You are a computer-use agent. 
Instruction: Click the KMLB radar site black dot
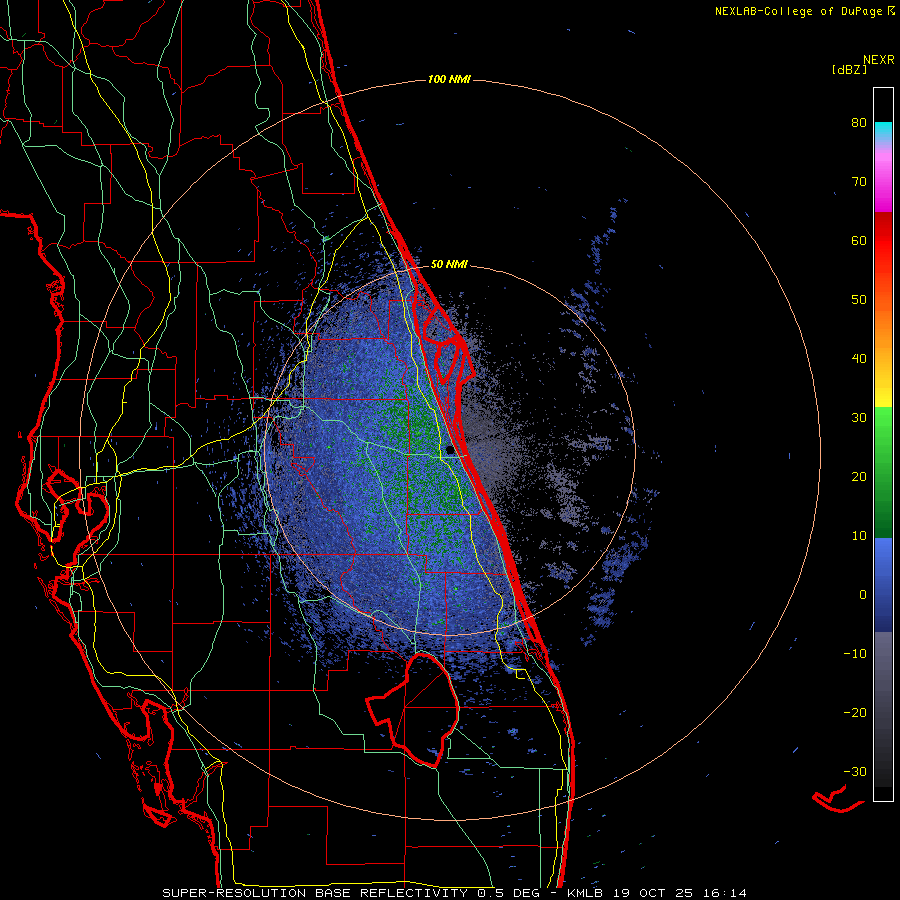[x=449, y=450]
